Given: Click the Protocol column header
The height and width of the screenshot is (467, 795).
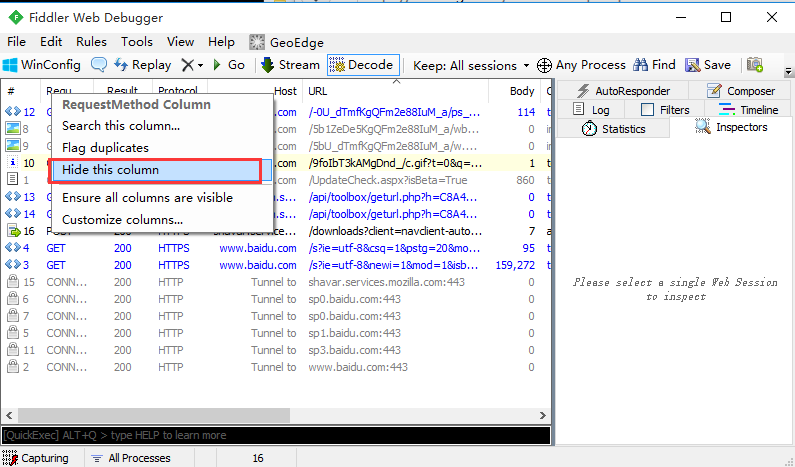Looking at the screenshot, I should pos(178,91).
